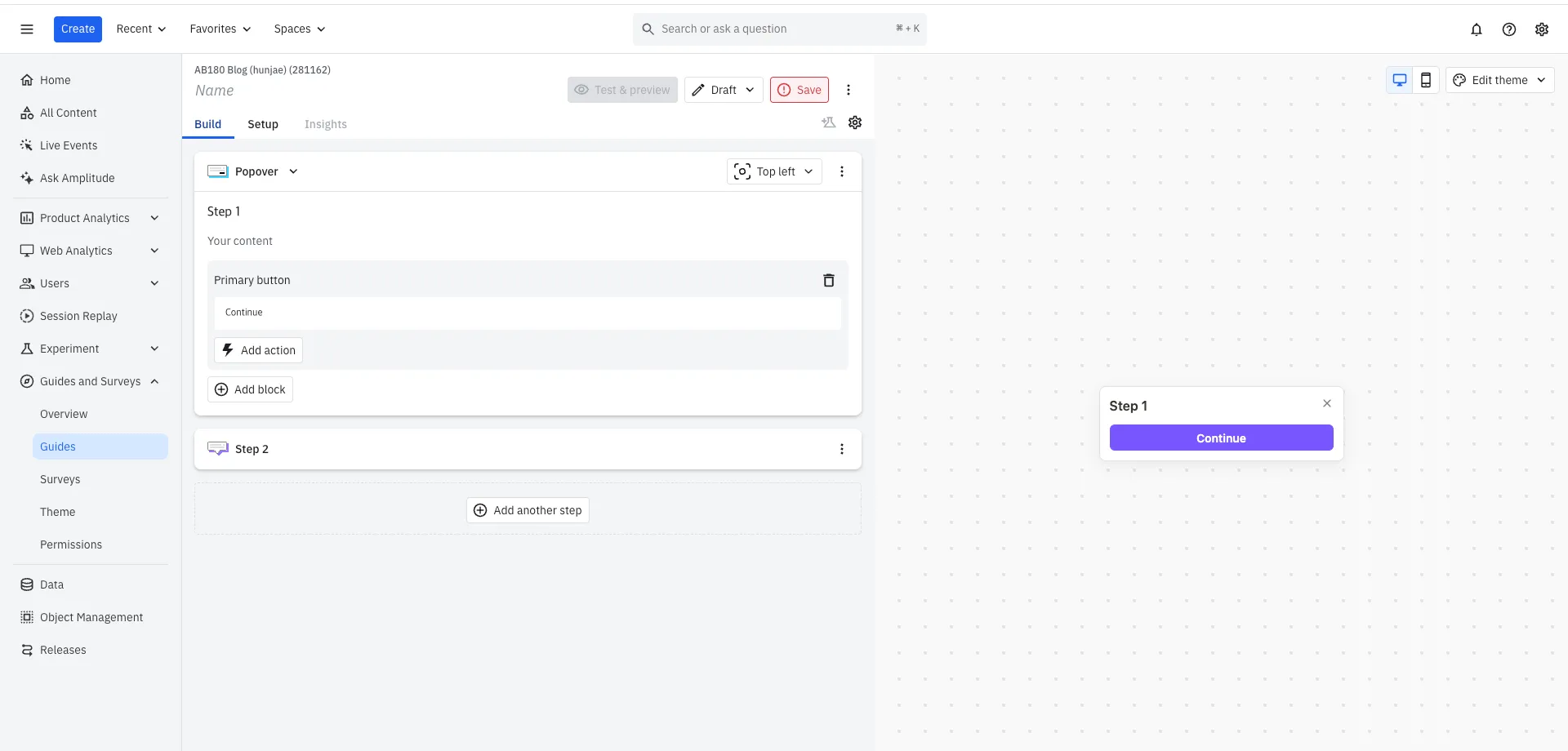
Task: Click the search or ask a question field
Action: (x=780, y=29)
